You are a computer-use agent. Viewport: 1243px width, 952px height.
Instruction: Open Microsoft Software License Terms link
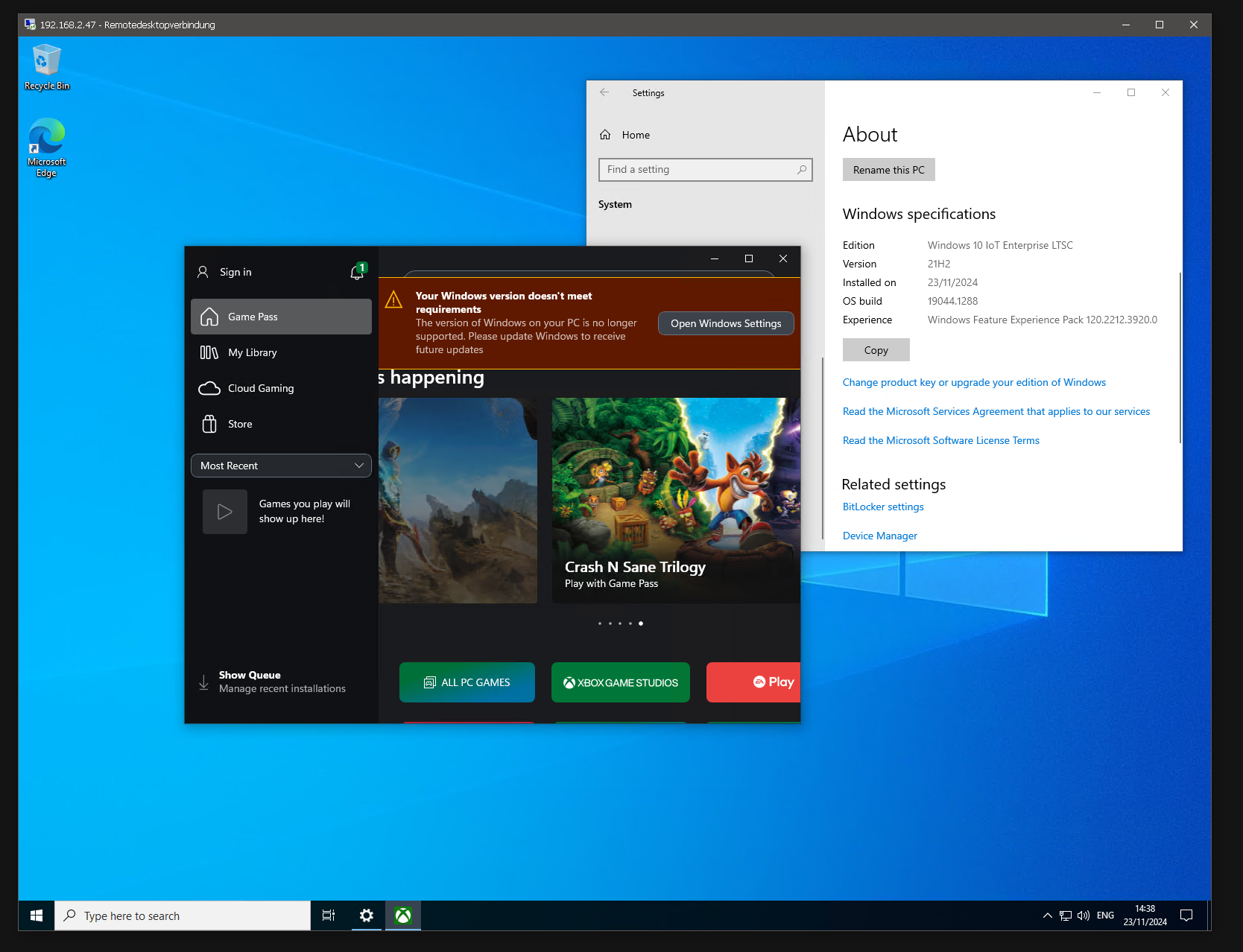(941, 440)
